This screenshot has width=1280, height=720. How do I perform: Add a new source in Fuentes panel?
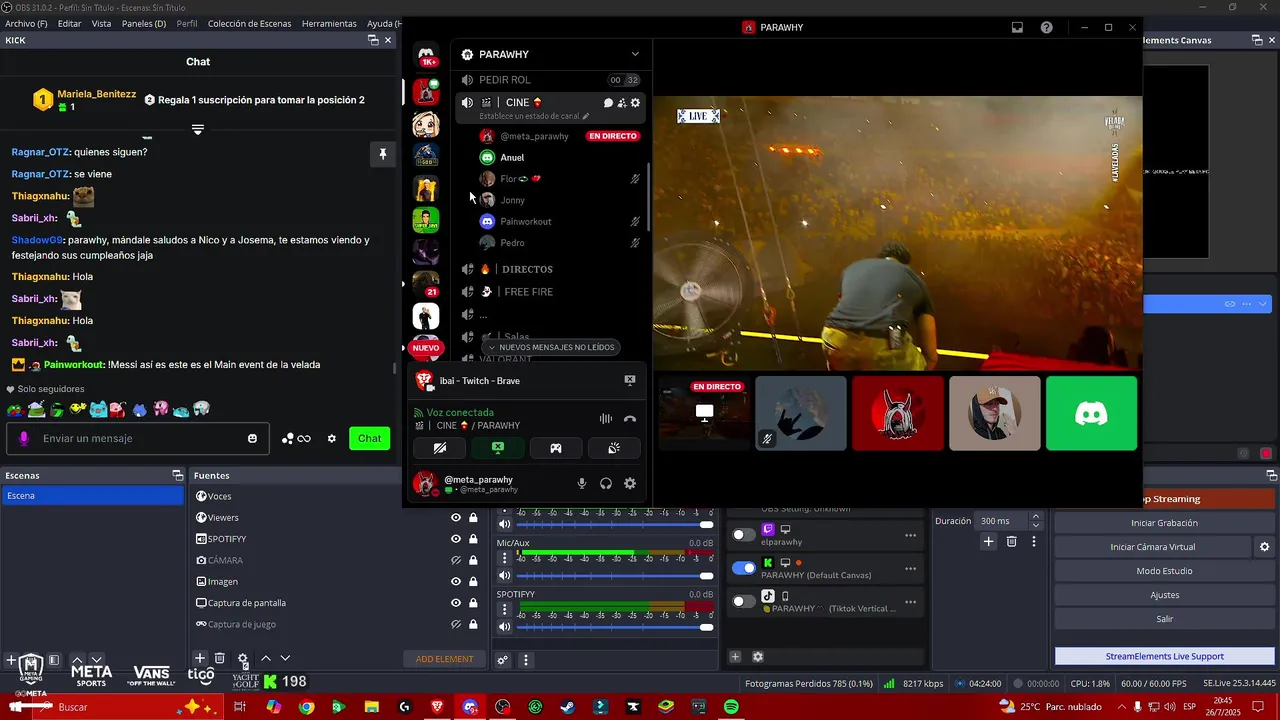point(200,658)
